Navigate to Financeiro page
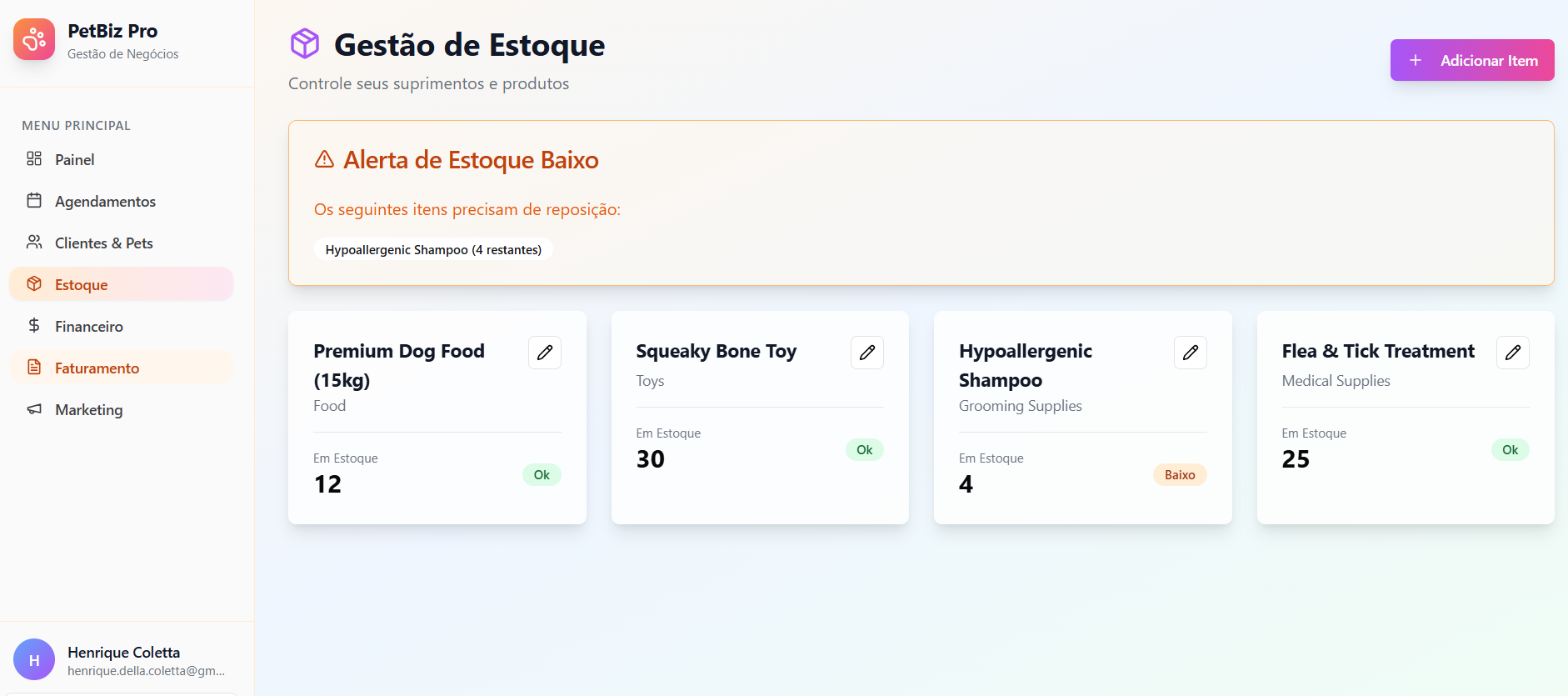The image size is (1568, 696). (88, 326)
